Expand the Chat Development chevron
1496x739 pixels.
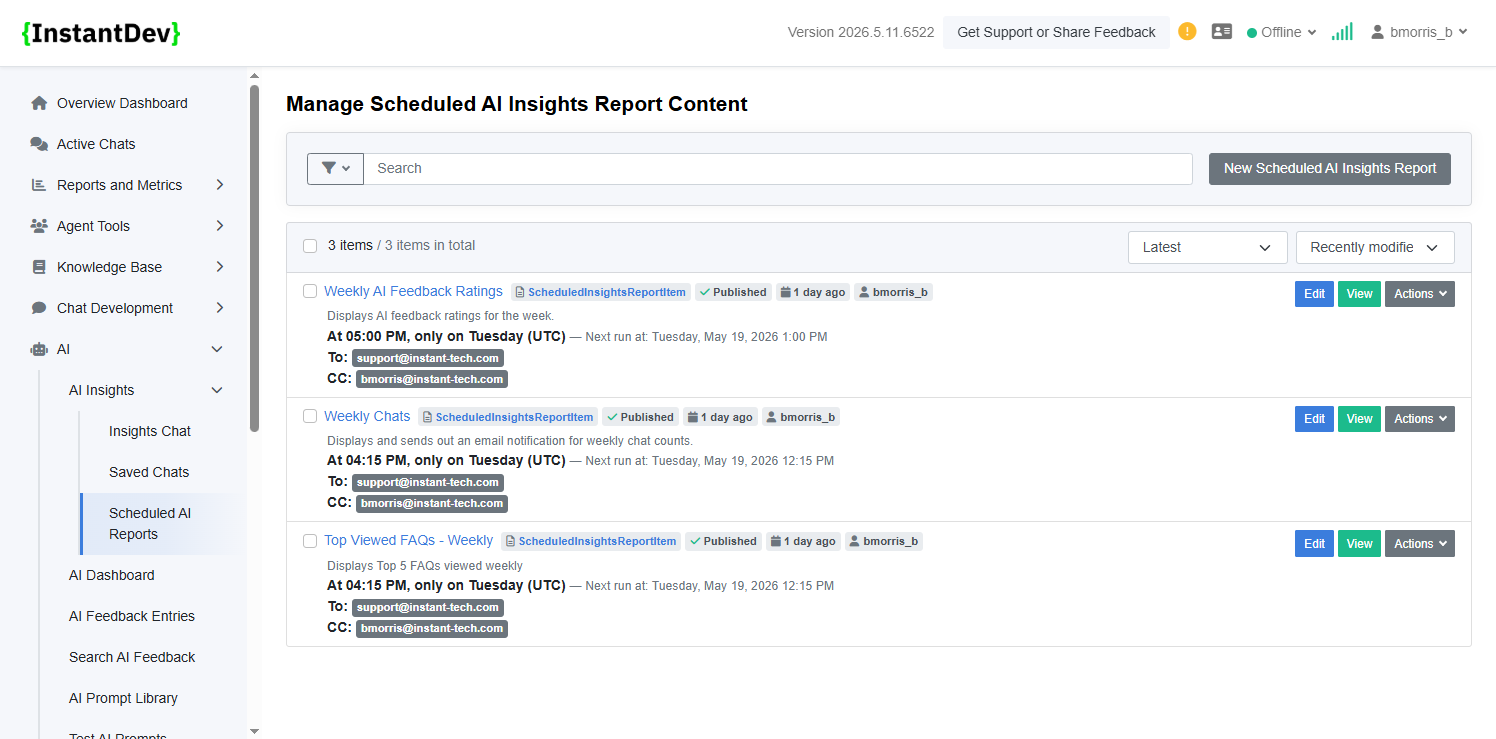tap(219, 308)
